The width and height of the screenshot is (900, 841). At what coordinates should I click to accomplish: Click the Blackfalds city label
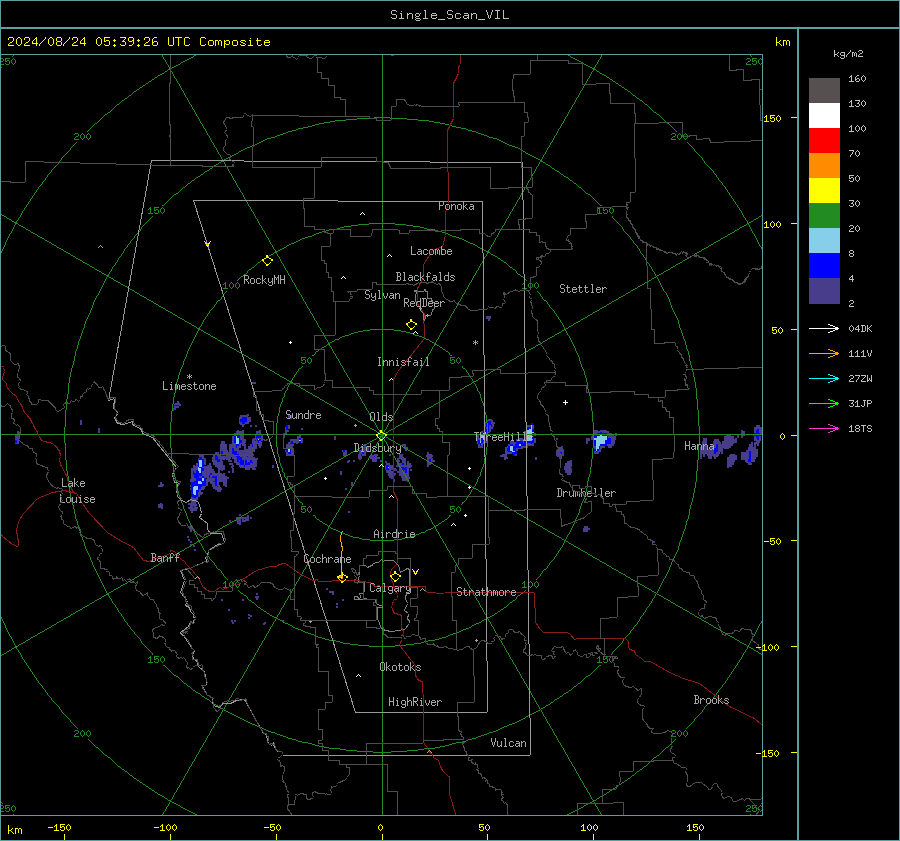(x=425, y=277)
